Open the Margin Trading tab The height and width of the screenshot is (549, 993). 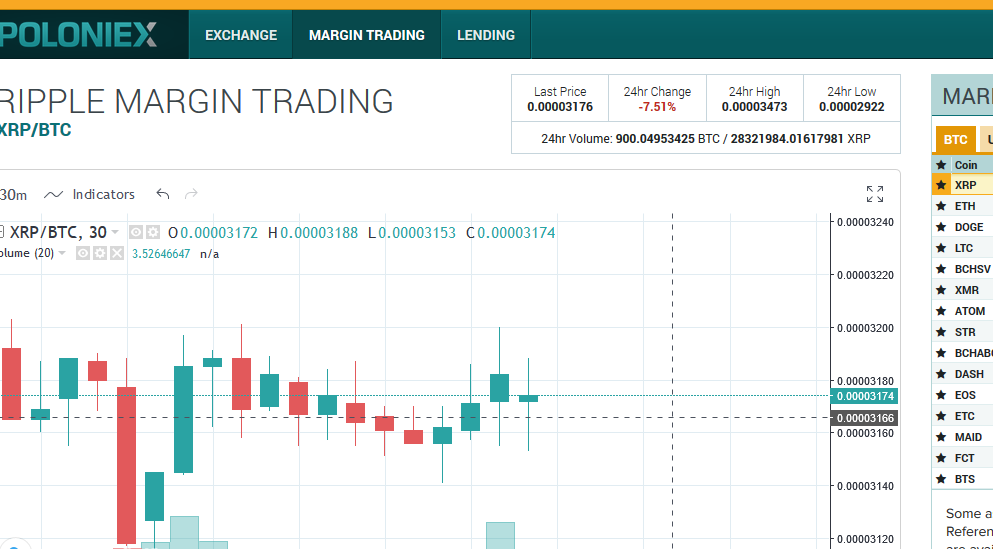coord(367,35)
